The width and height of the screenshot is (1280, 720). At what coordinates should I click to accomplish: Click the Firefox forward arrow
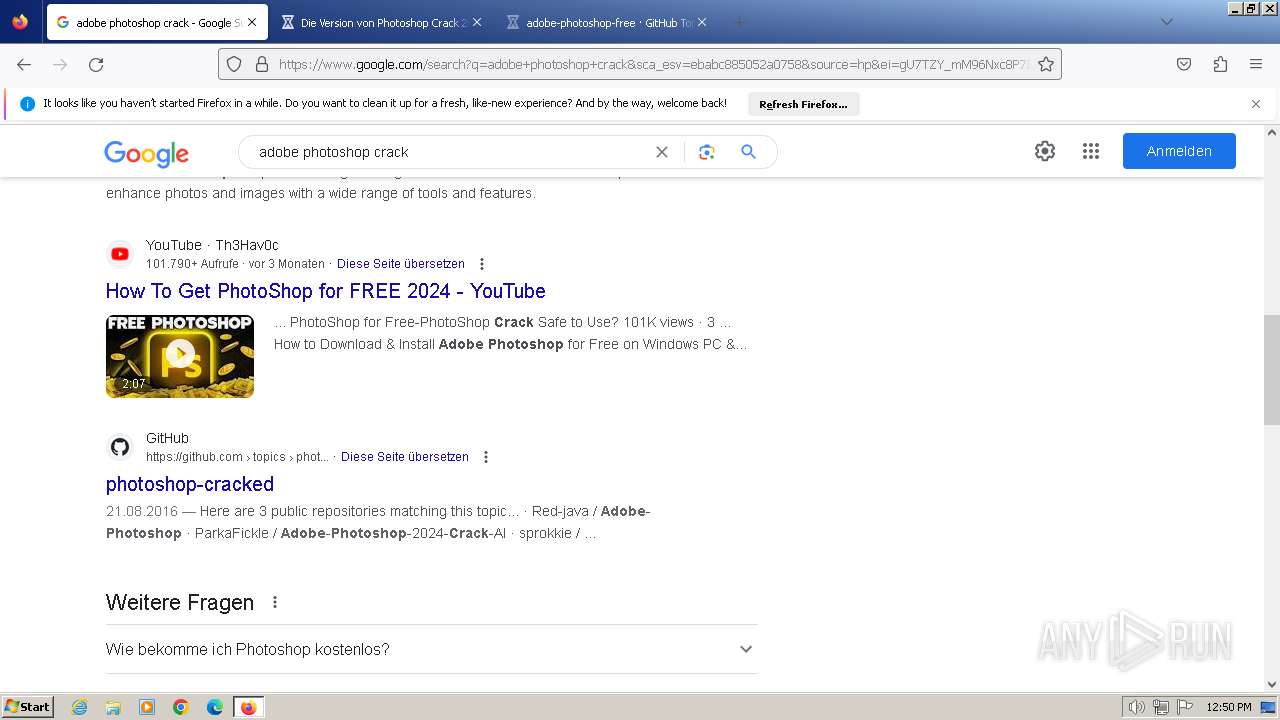click(60, 64)
